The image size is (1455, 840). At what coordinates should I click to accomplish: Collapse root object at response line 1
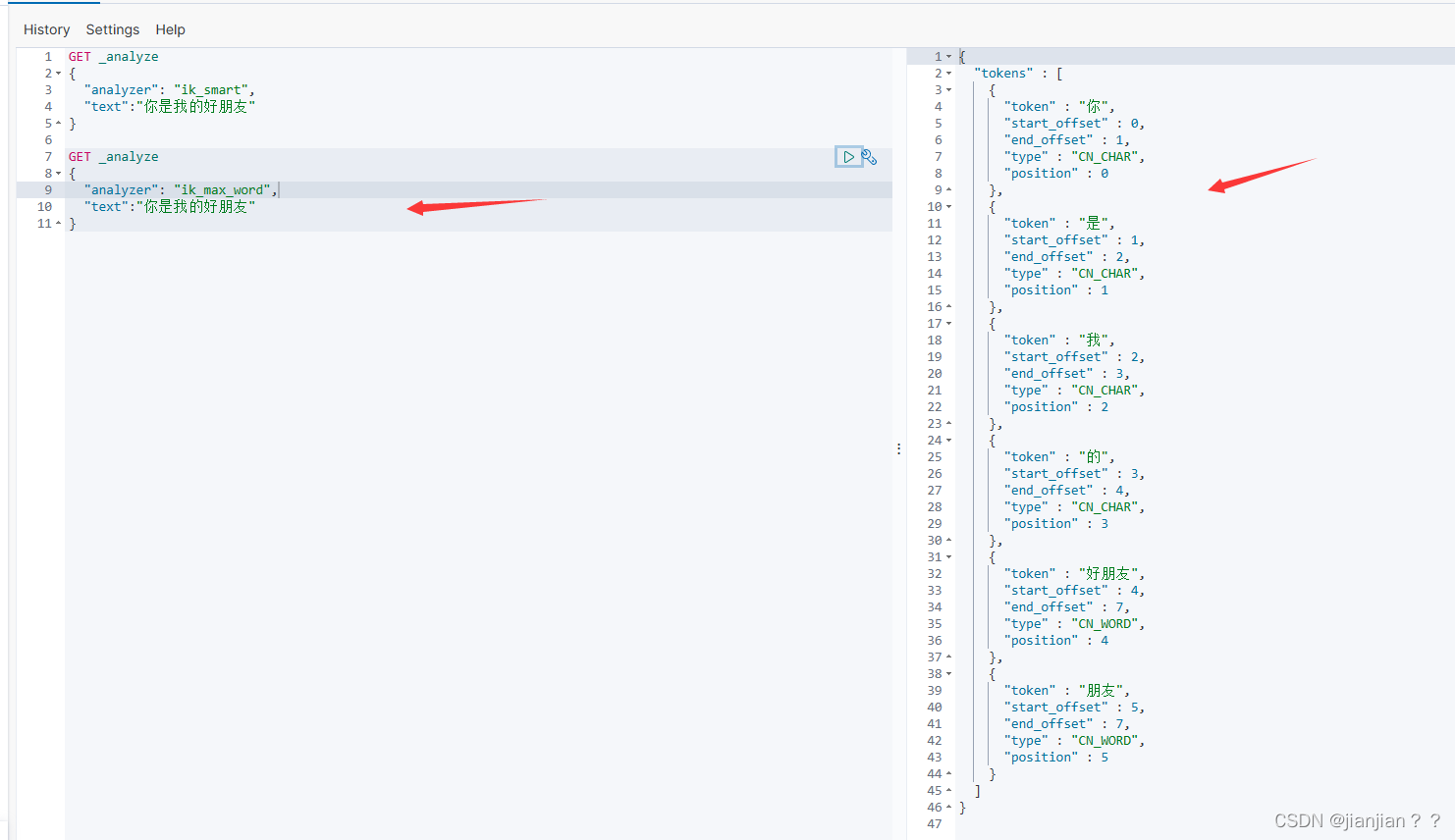click(948, 57)
